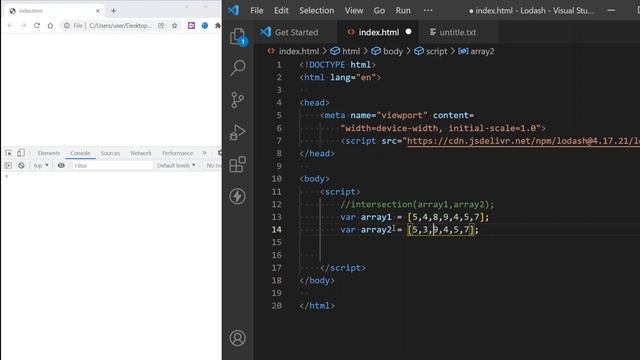Click the lightning bolt activity bar icon
This screenshot has height=360, width=640.
pos(238,196)
